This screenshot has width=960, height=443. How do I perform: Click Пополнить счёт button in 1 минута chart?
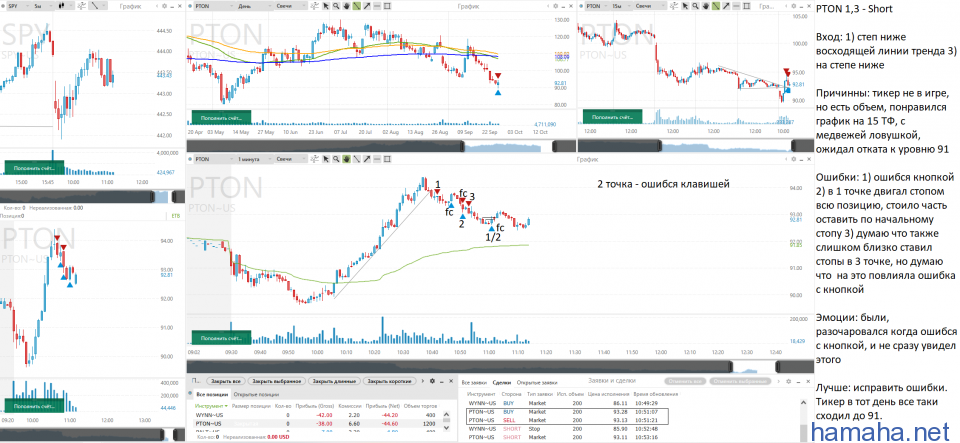click(x=221, y=337)
